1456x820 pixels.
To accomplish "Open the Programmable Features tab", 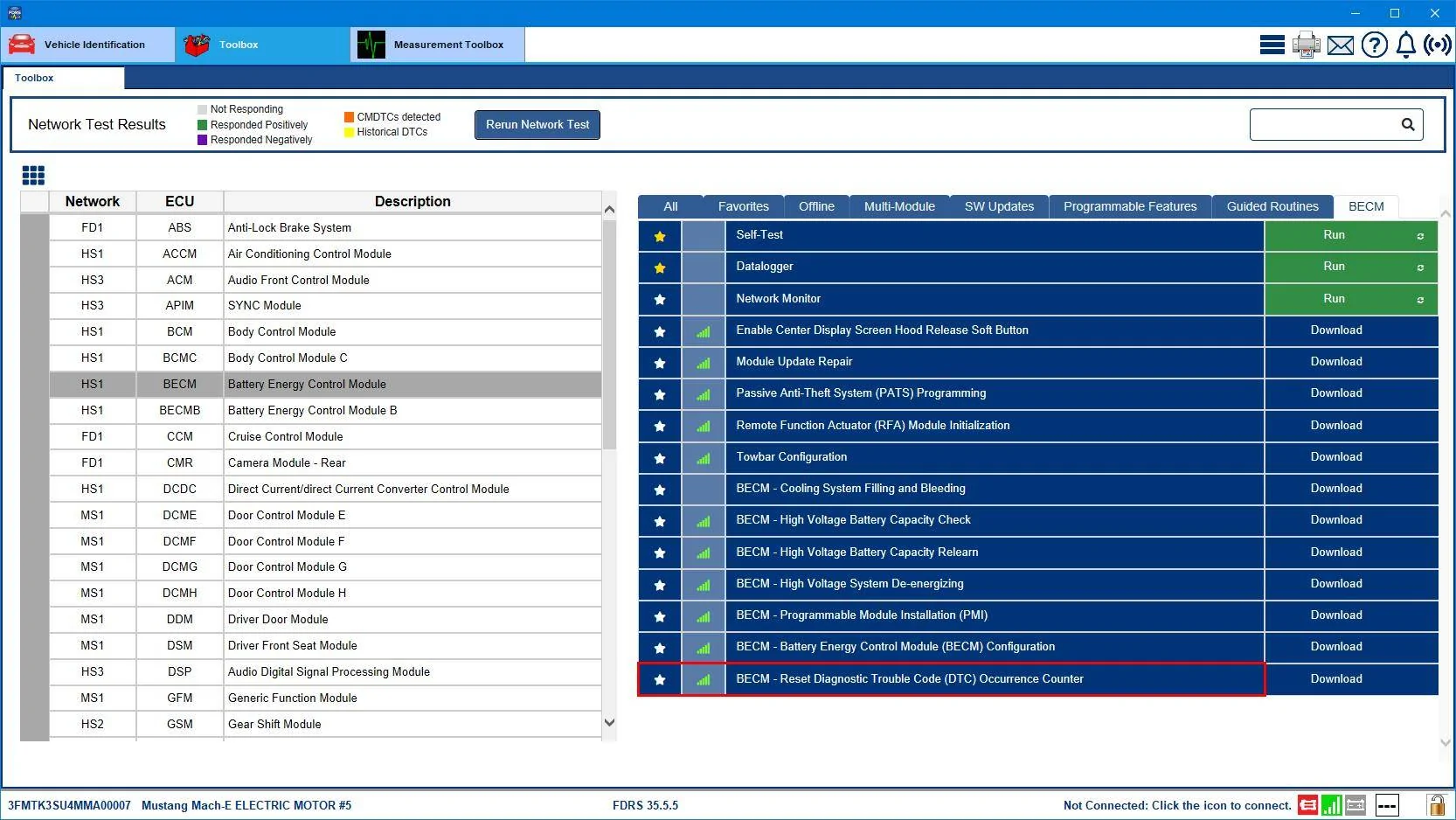I will click(1130, 206).
